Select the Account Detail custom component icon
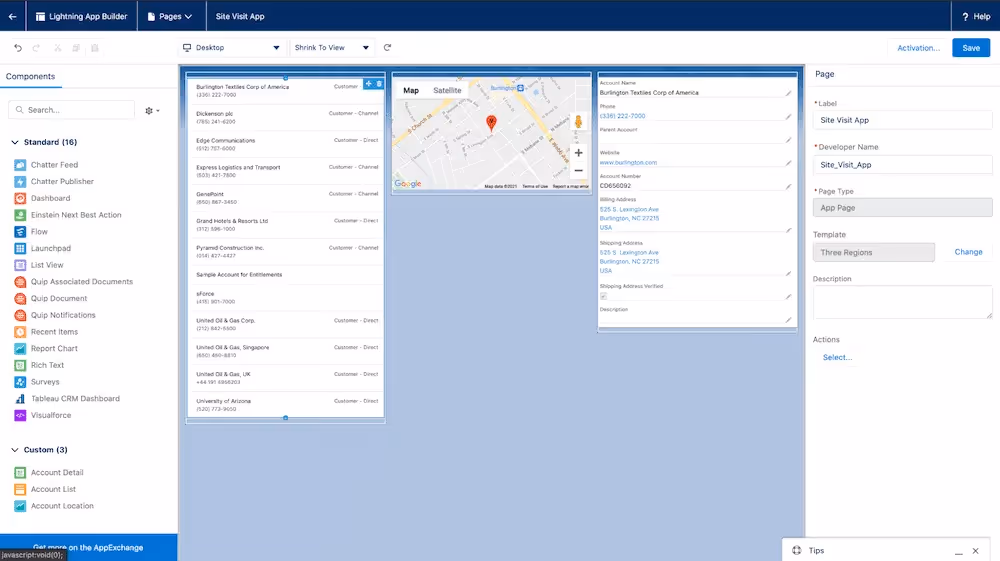 20,472
